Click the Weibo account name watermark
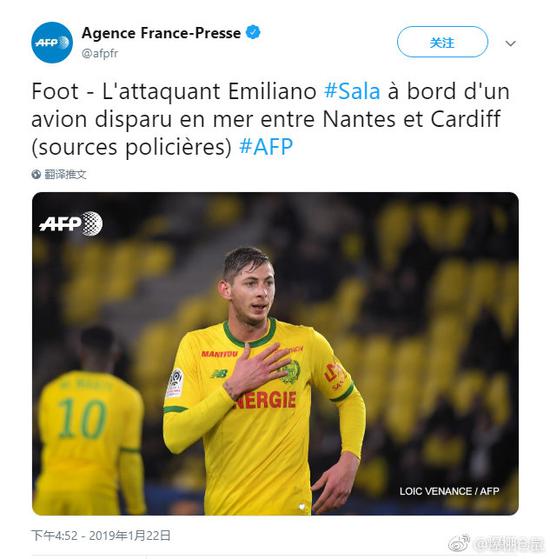 509,544
